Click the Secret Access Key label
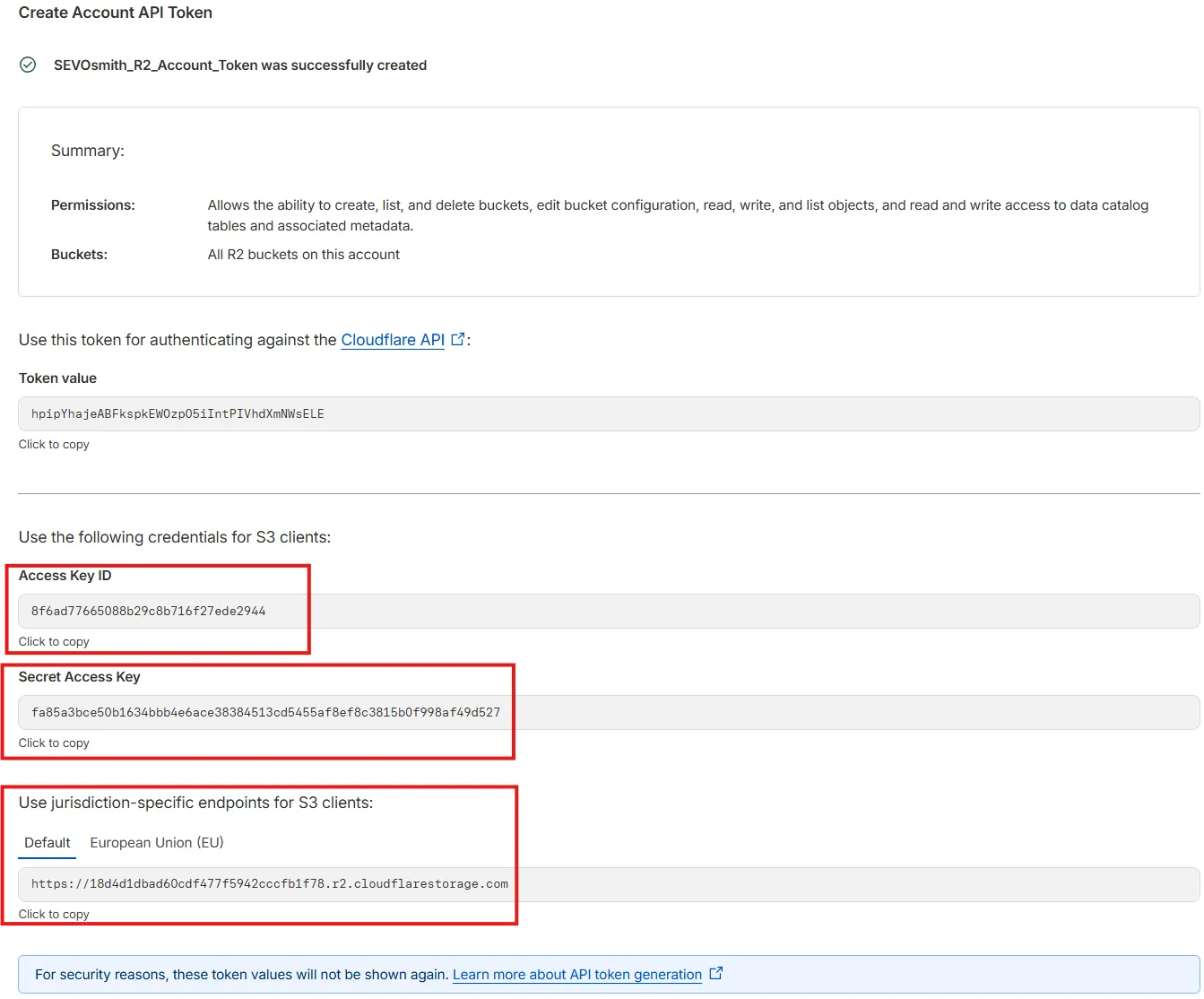This screenshot has height=999, width=1204. [80, 677]
